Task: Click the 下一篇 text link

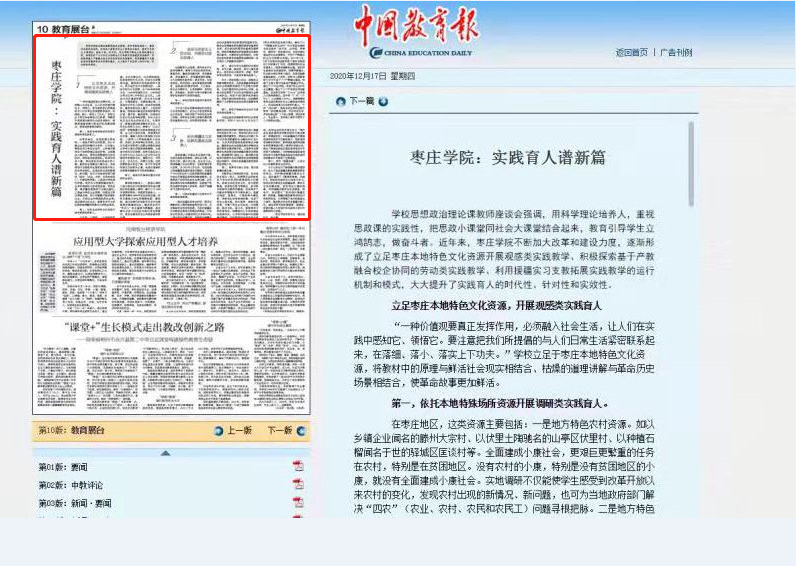Action: pos(361,101)
